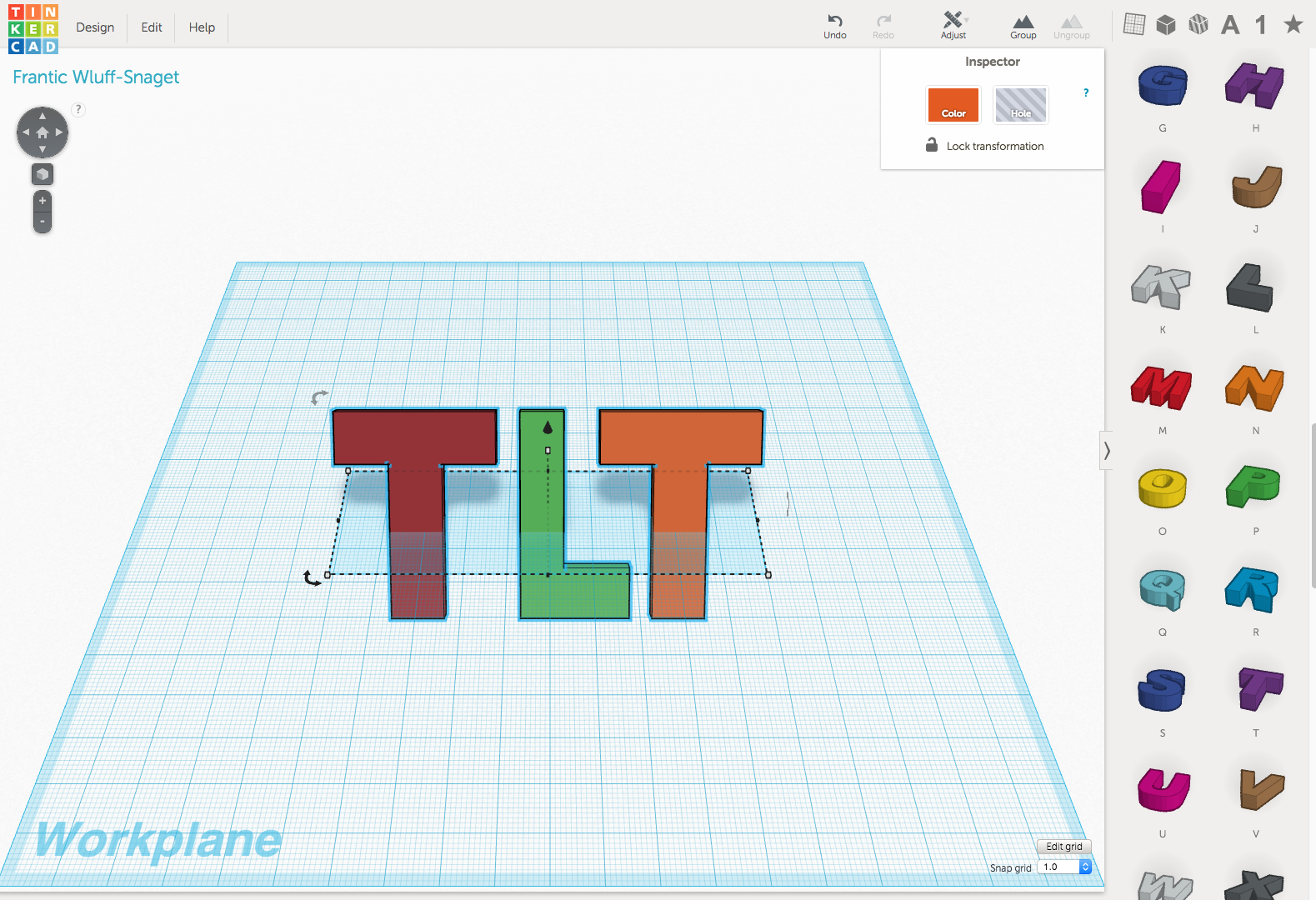Image resolution: width=1316 pixels, height=900 pixels.
Task: Click the Ungroup button
Action: coord(1072,26)
